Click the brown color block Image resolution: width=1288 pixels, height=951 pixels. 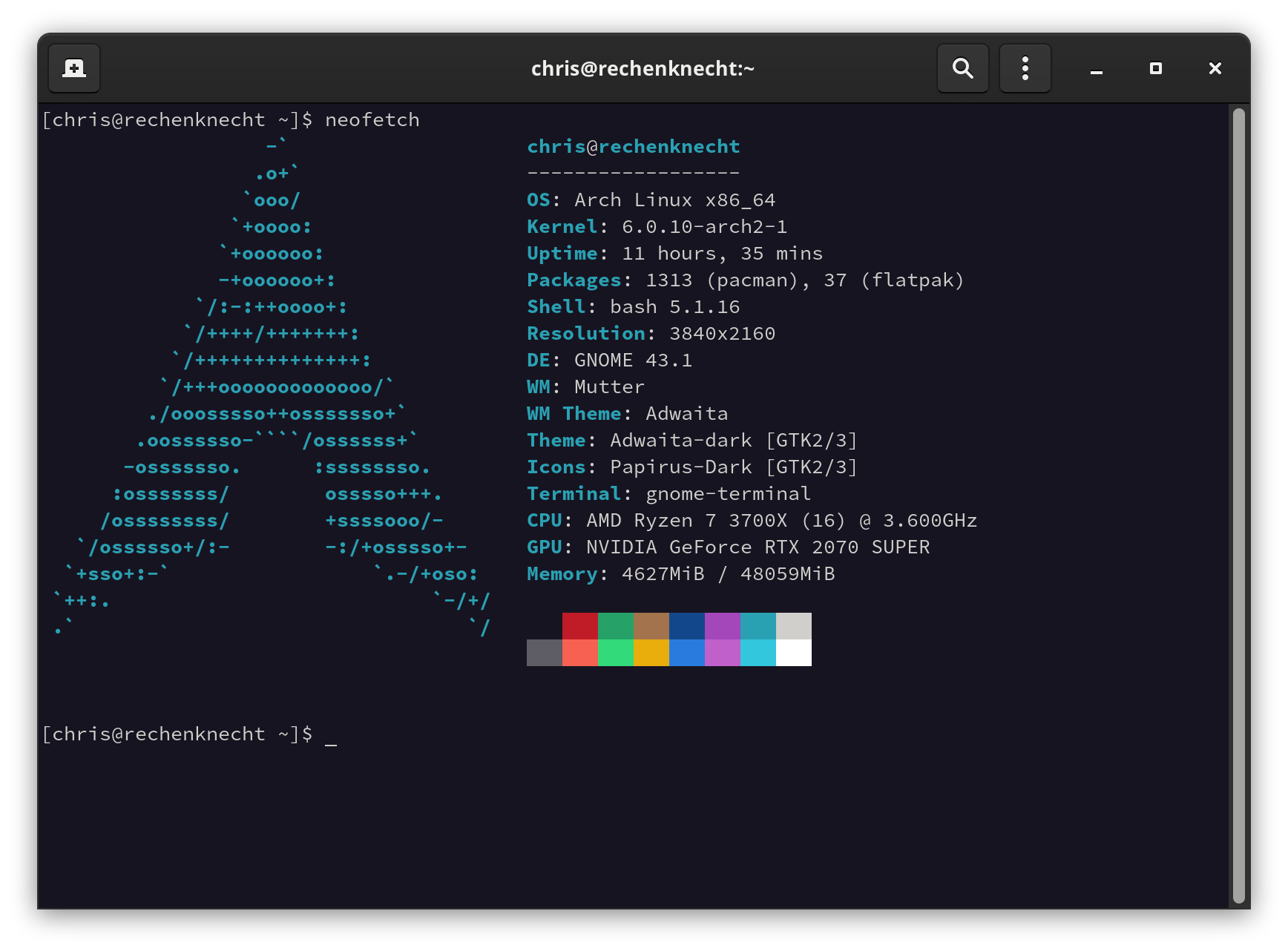(651, 626)
